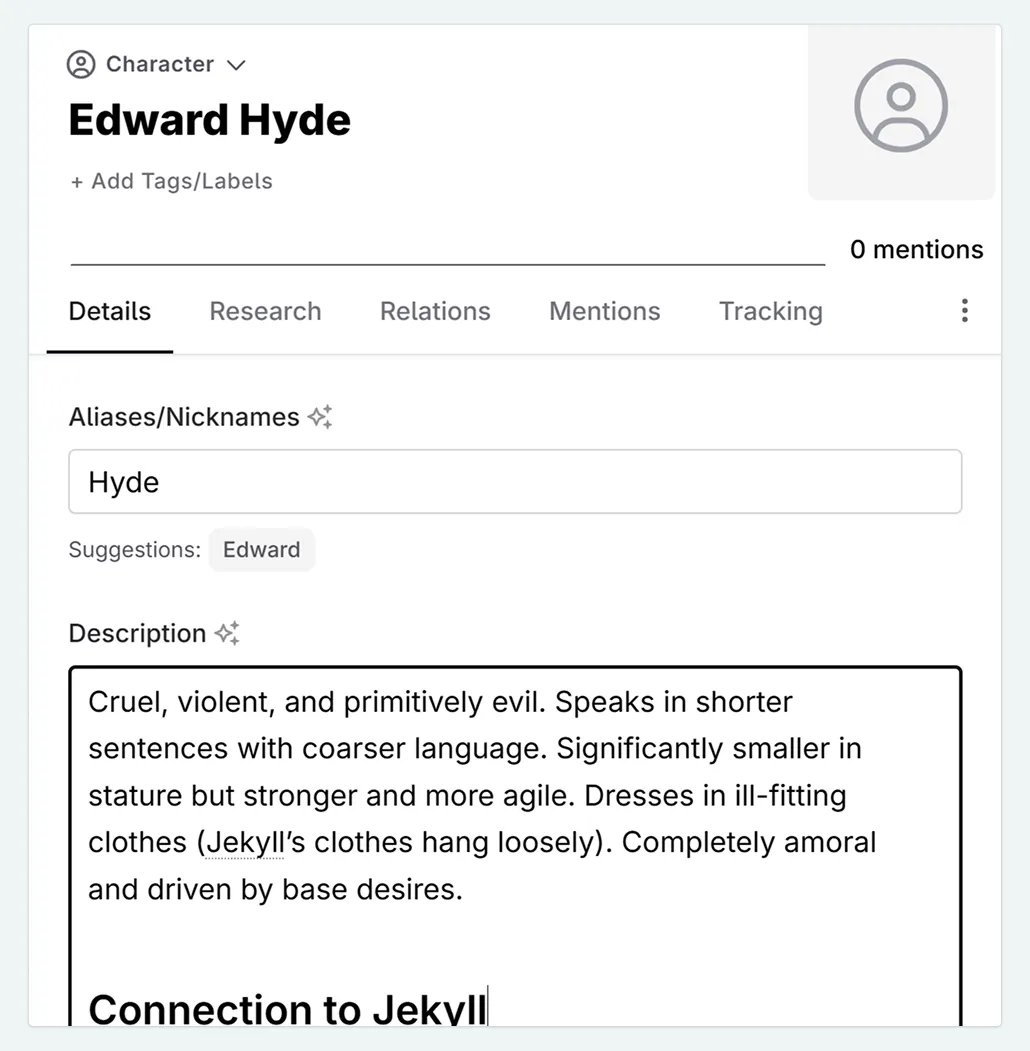The height and width of the screenshot is (1051, 1030).
Task: Click Add Tags/Labels
Action: point(170,181)
